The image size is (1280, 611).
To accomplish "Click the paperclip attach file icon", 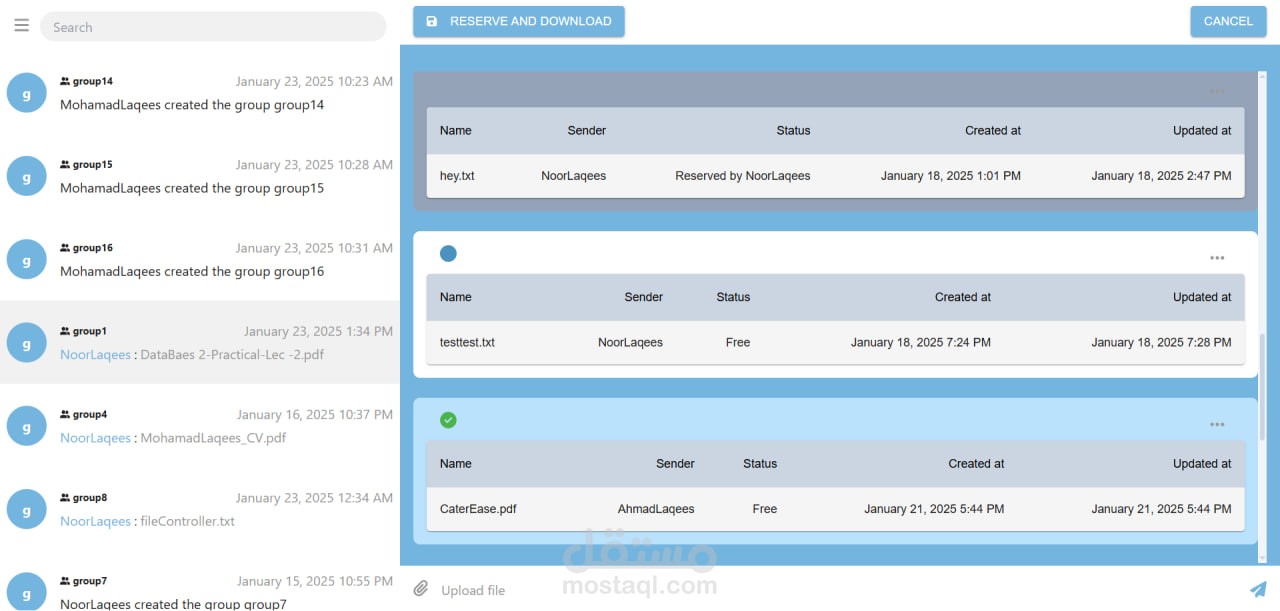I will click(x=421, y=589).
